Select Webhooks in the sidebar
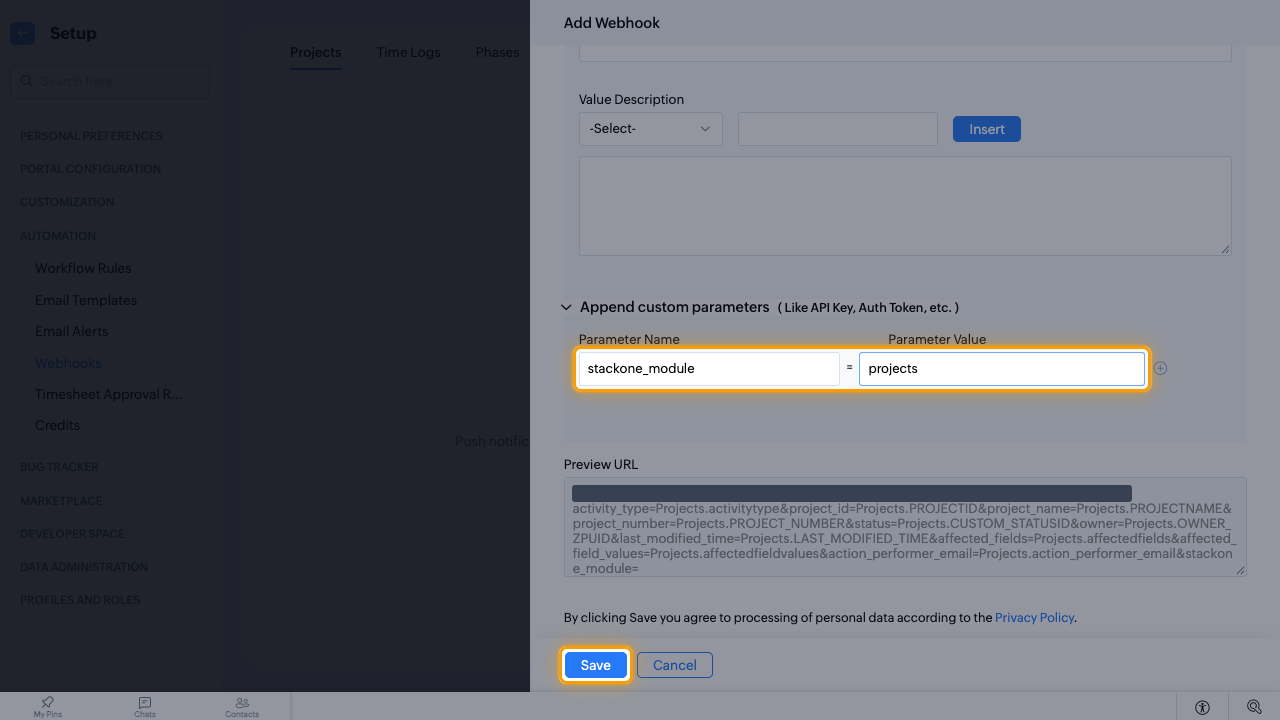The image size is (1280, 720). 68,363
